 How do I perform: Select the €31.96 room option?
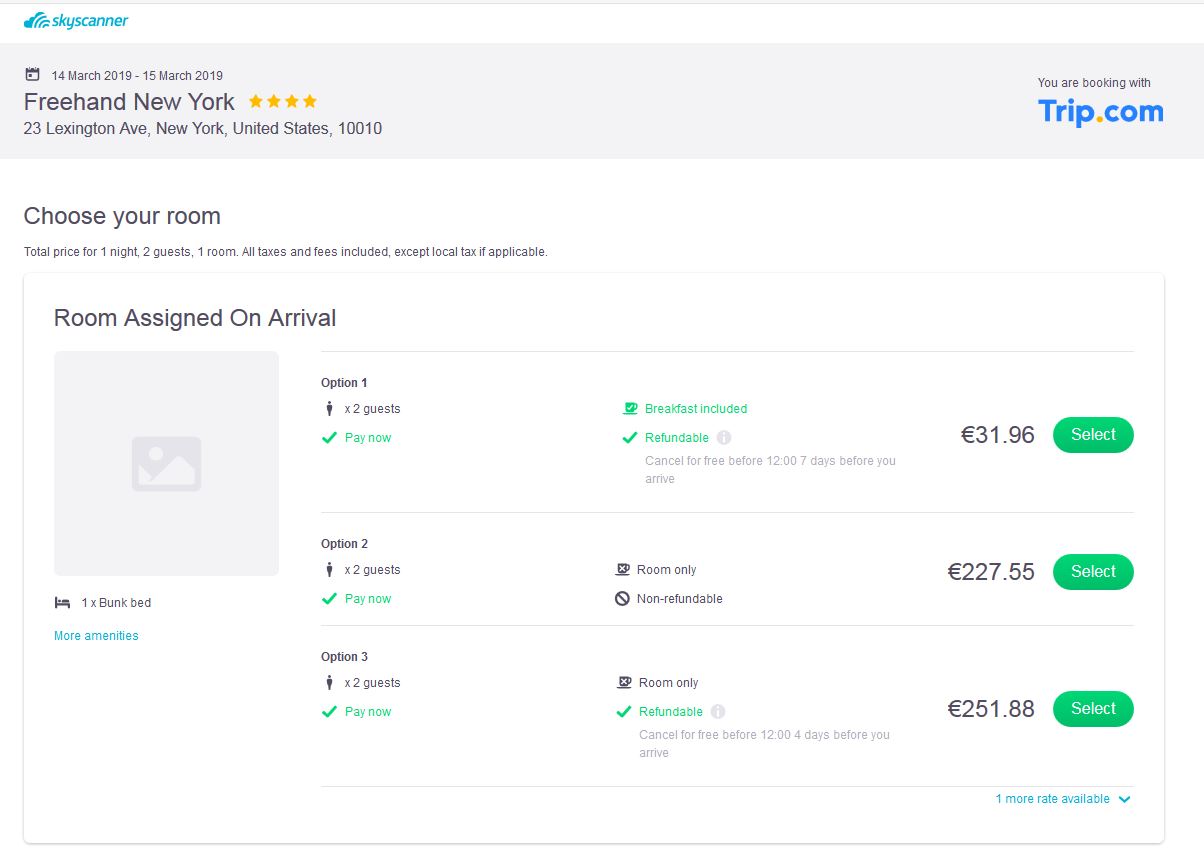click(x=1093, y=435)
